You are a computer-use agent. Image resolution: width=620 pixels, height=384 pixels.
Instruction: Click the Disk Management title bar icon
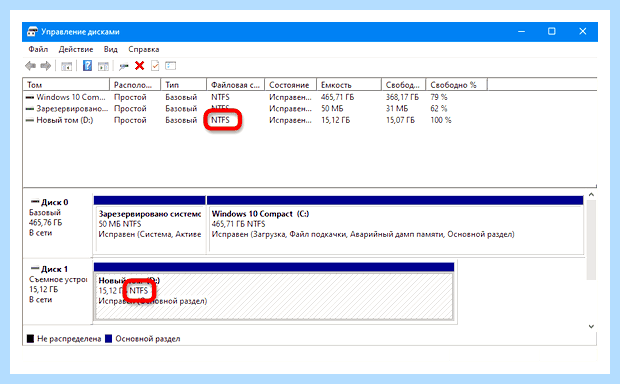[32, 32]
